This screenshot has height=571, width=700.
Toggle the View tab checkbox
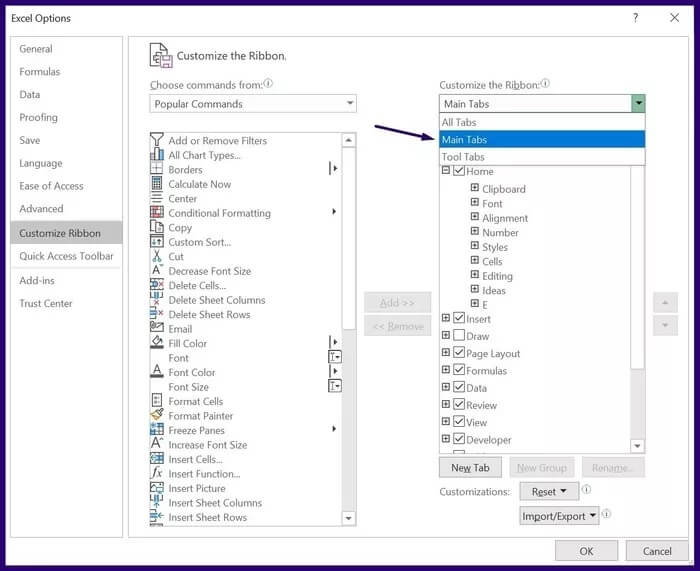click(459, 421)
